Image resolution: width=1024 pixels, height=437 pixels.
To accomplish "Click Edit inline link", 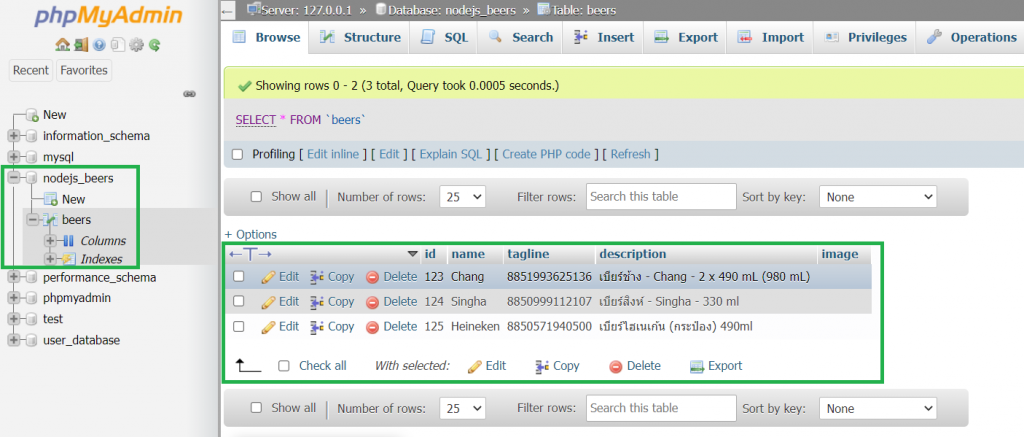I will (x=333, y=155).
